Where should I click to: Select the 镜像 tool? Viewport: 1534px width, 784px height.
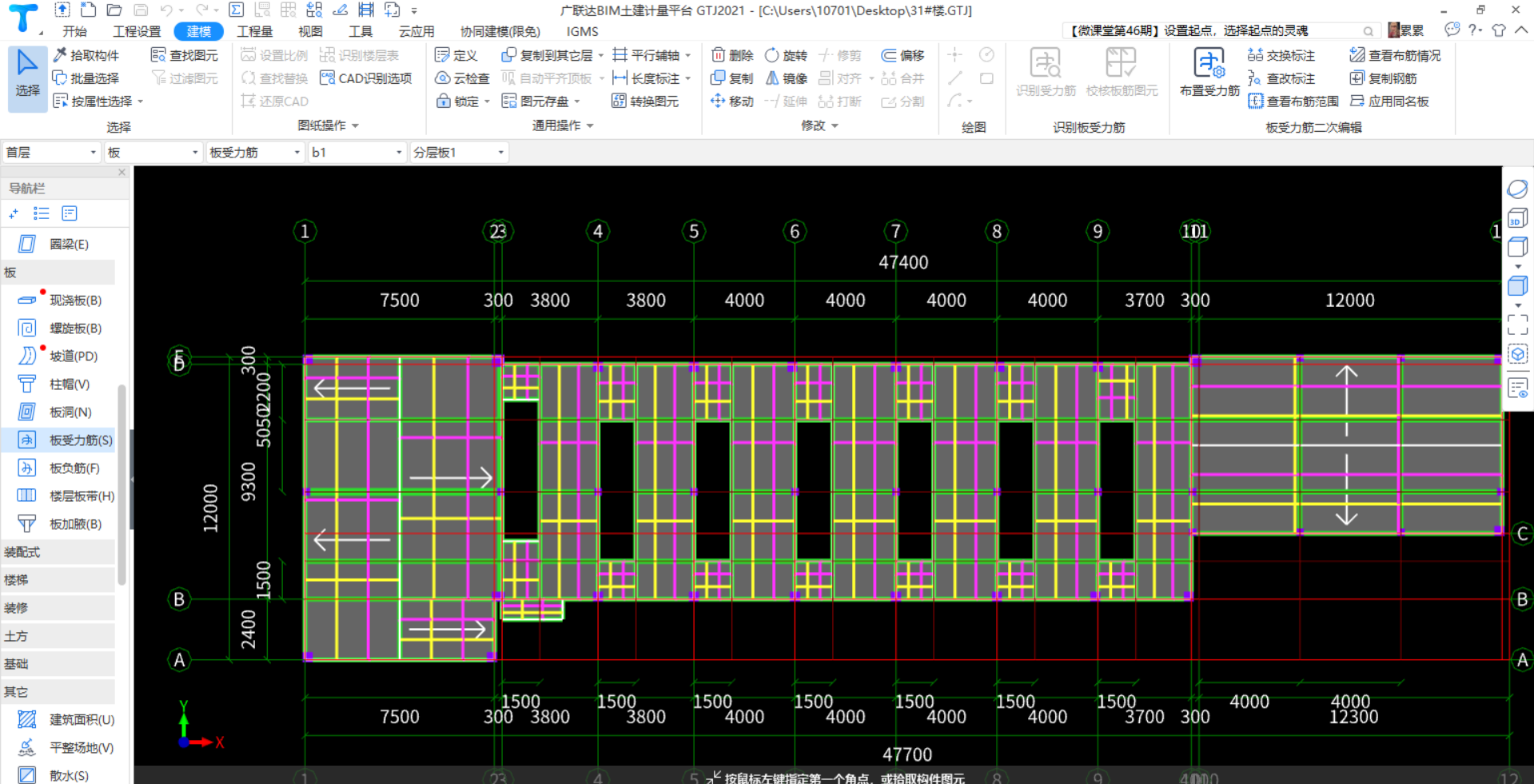[786, 78]
